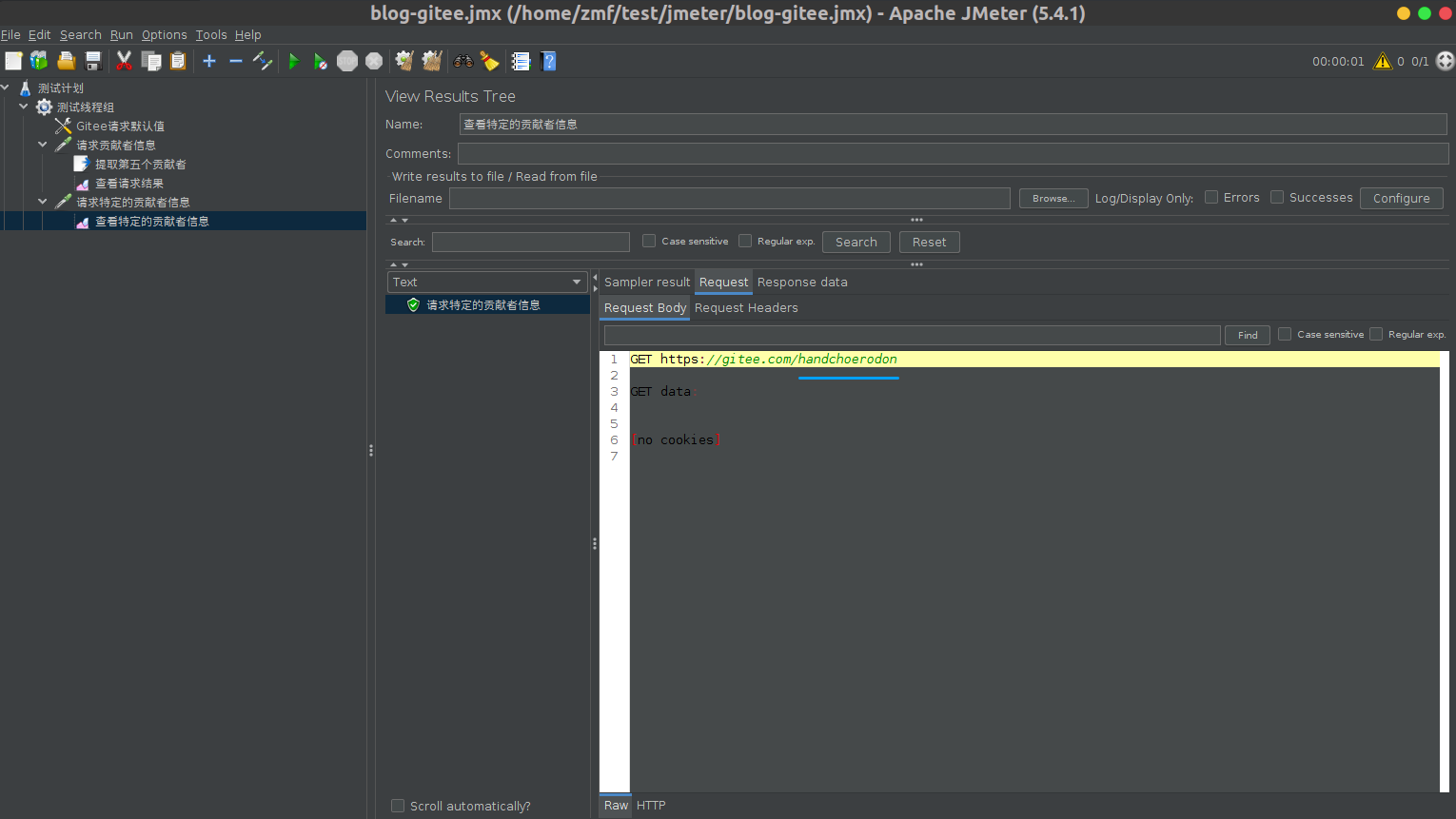Screen dimensions: 1456x819
Task: Click the Reset Search yellow brush icon
Action: [x=489, y=61]
